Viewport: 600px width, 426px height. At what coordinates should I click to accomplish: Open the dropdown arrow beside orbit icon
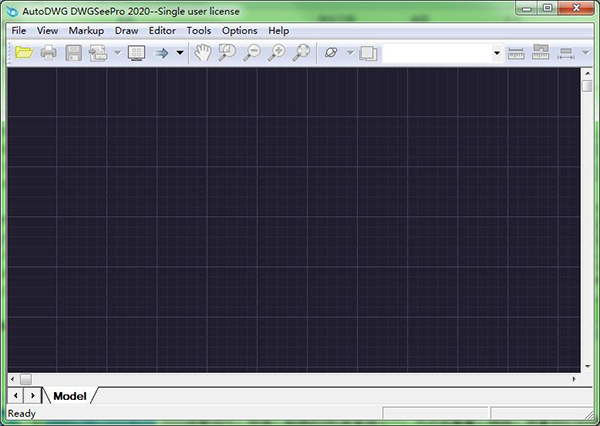[350, 52]
